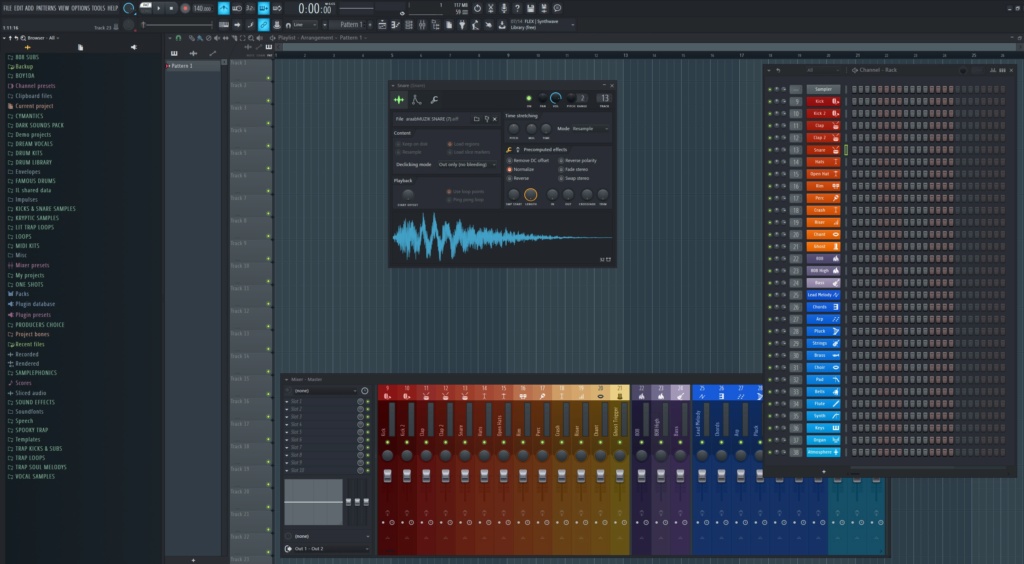Screen dimensions: 1024x564
Task: Toggle the green ON light in Snare window
Action: (528, 99)
